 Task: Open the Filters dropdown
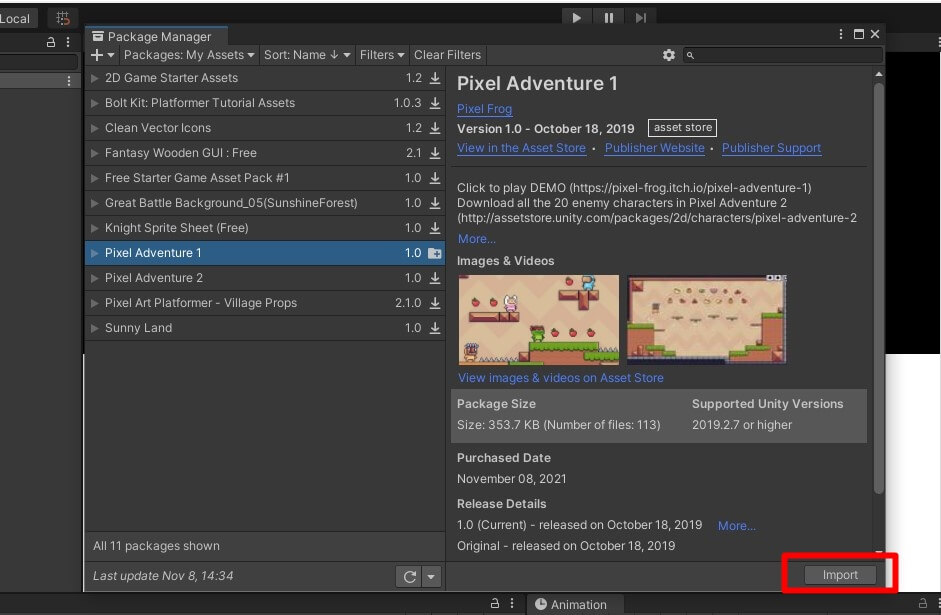(x=382, y=55)
